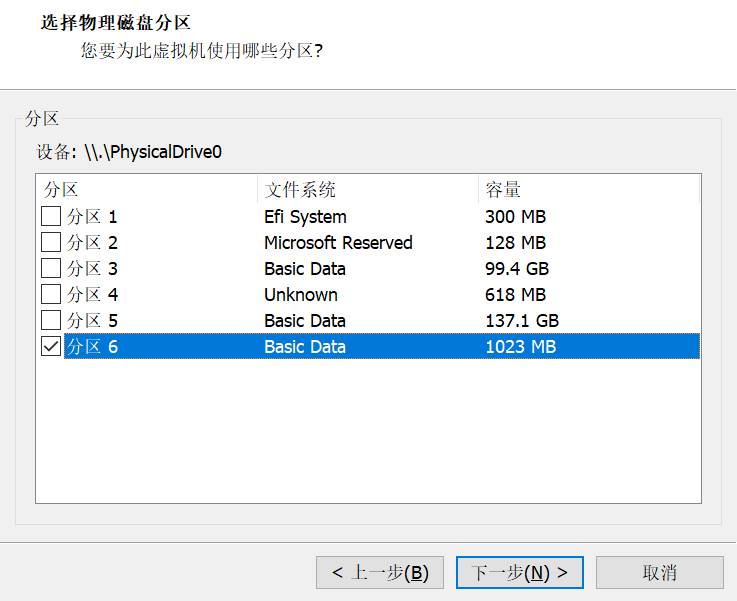Select the 137.1 GB partition entry
Image resolution: width=737 pixels, height=601 pixels.
click(522, 321)
